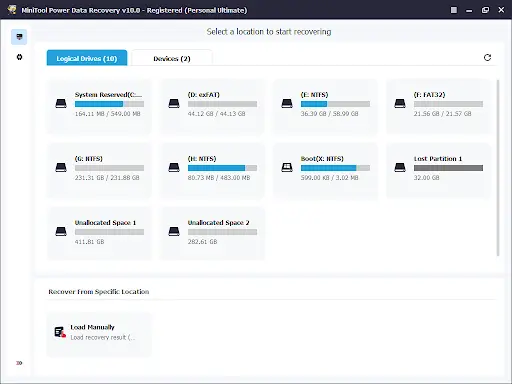512x384 pixels.
Task: Click drive icon for Boot(X: NTFS)
Action: [287, 167]
